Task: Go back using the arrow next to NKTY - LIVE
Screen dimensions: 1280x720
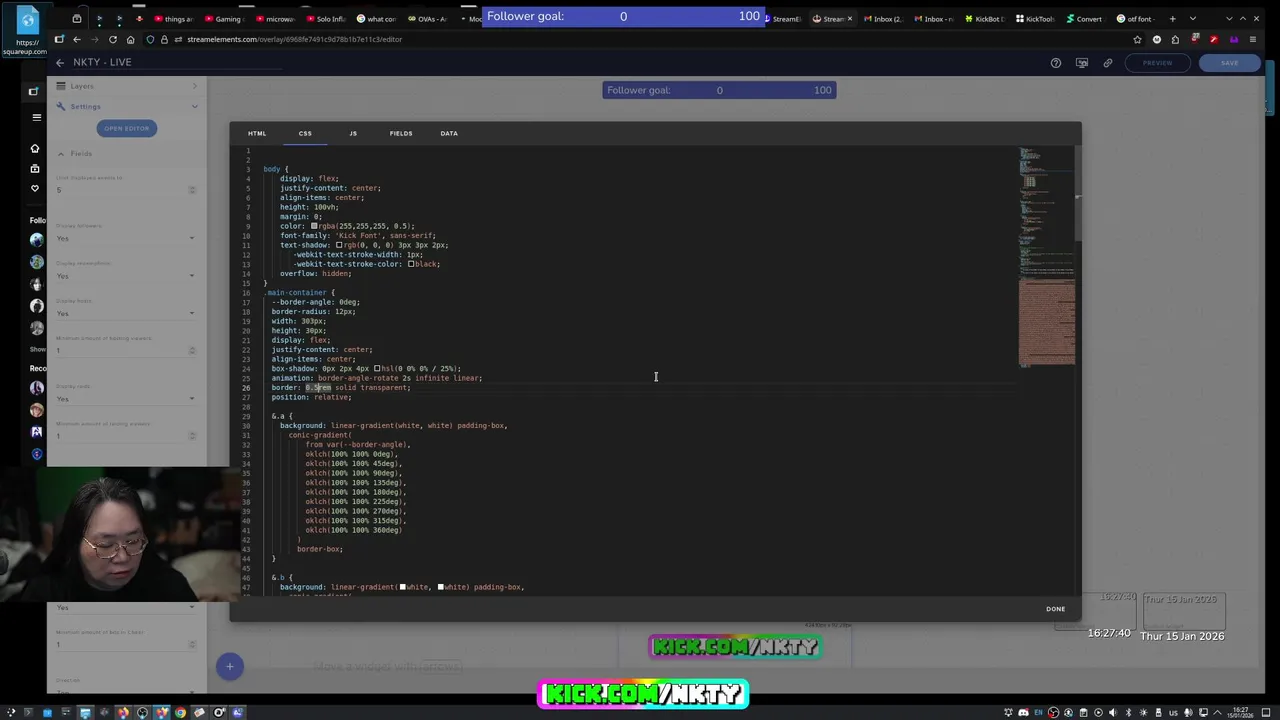Action: [x=59, y=62]
